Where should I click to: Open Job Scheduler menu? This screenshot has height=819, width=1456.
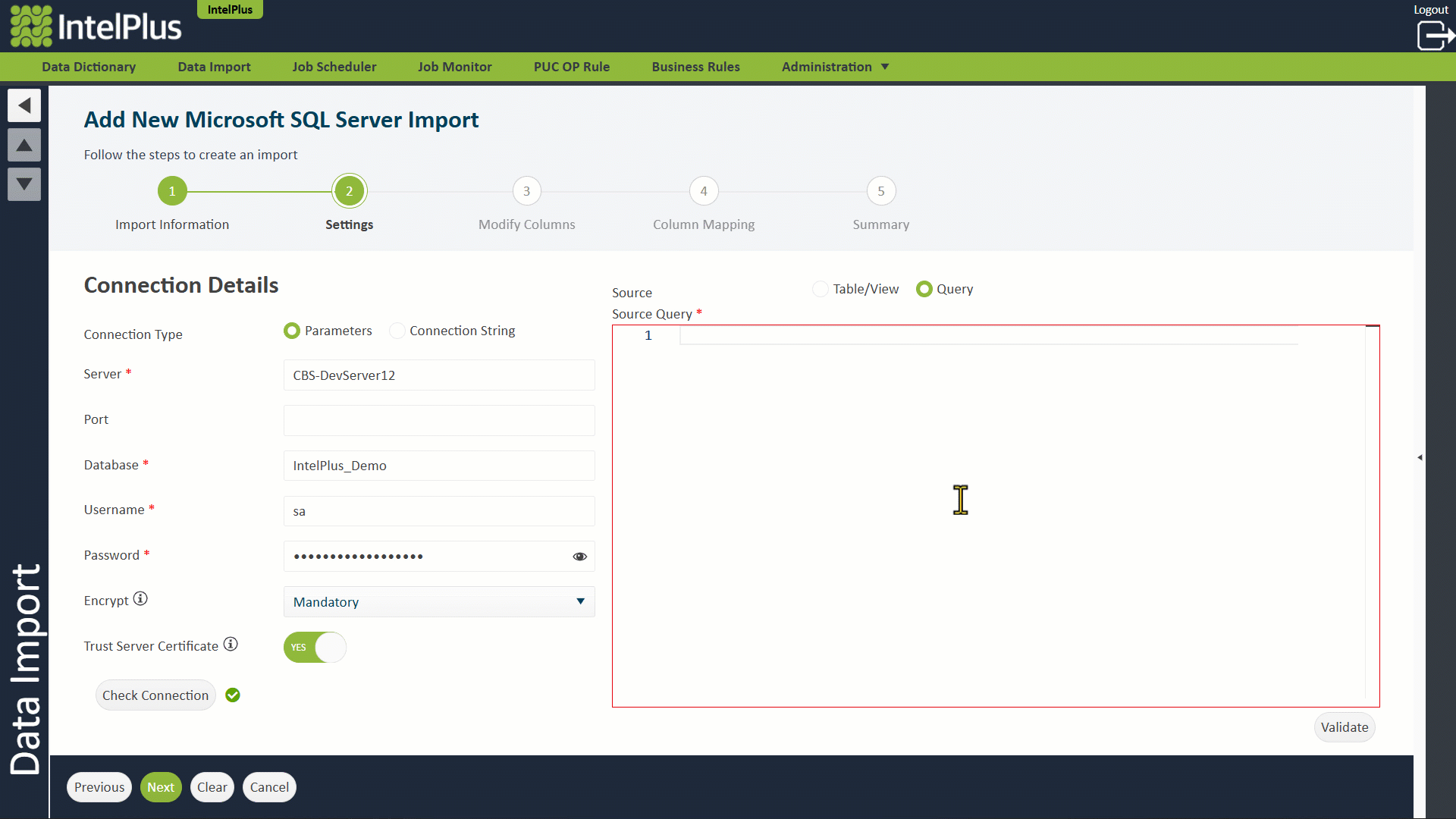[x=334, y=67]
